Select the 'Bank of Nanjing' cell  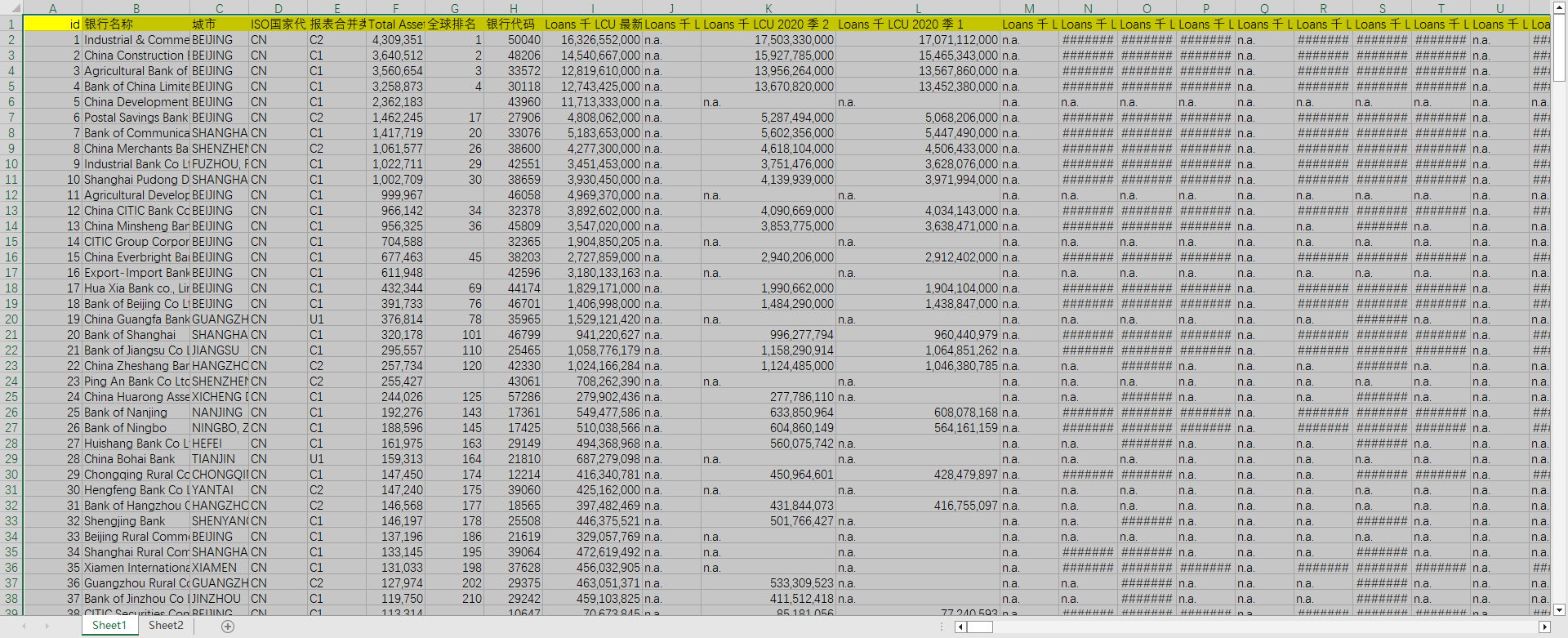click(136, 412)
